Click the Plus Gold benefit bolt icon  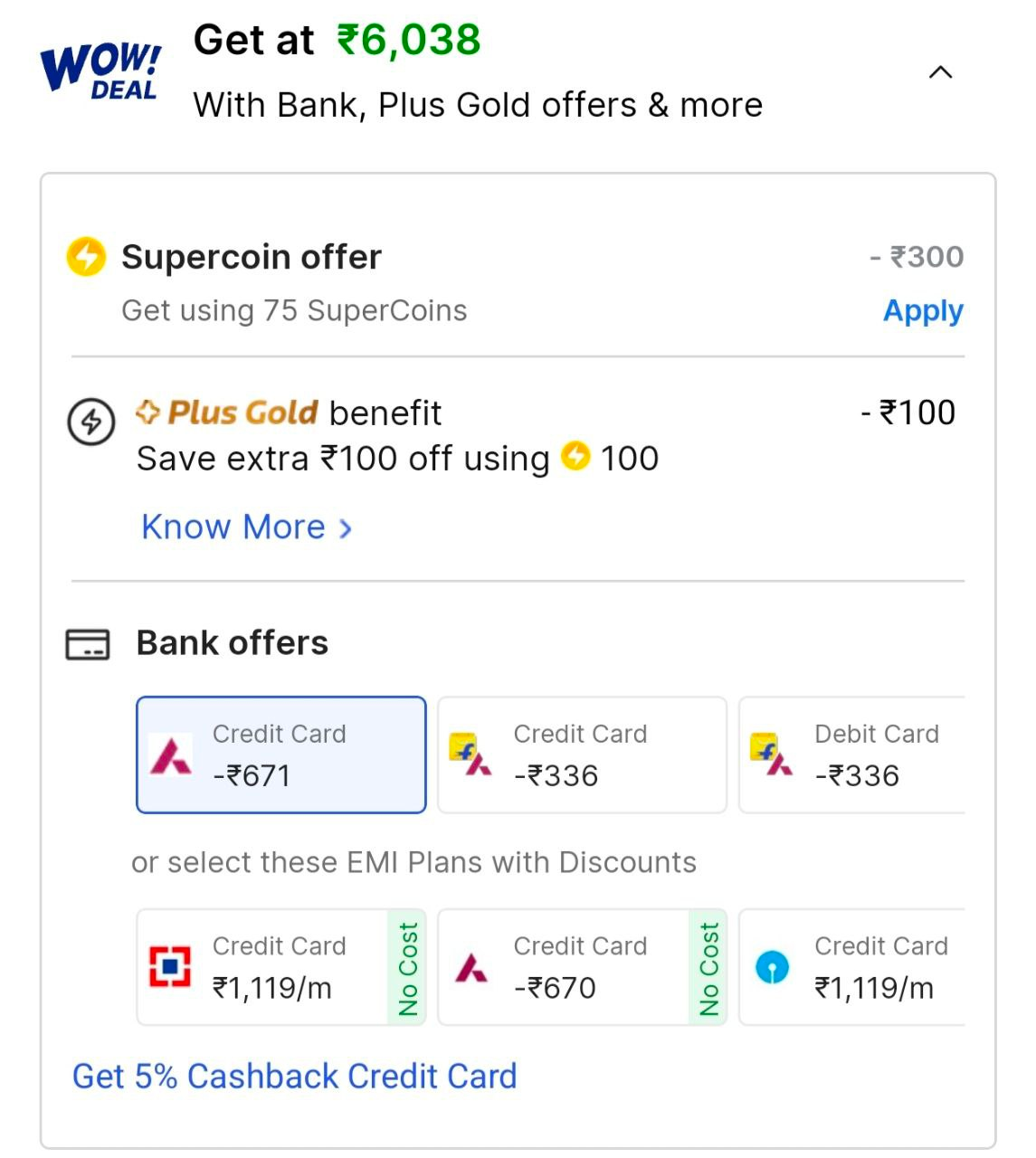click(x=91, y=422)
